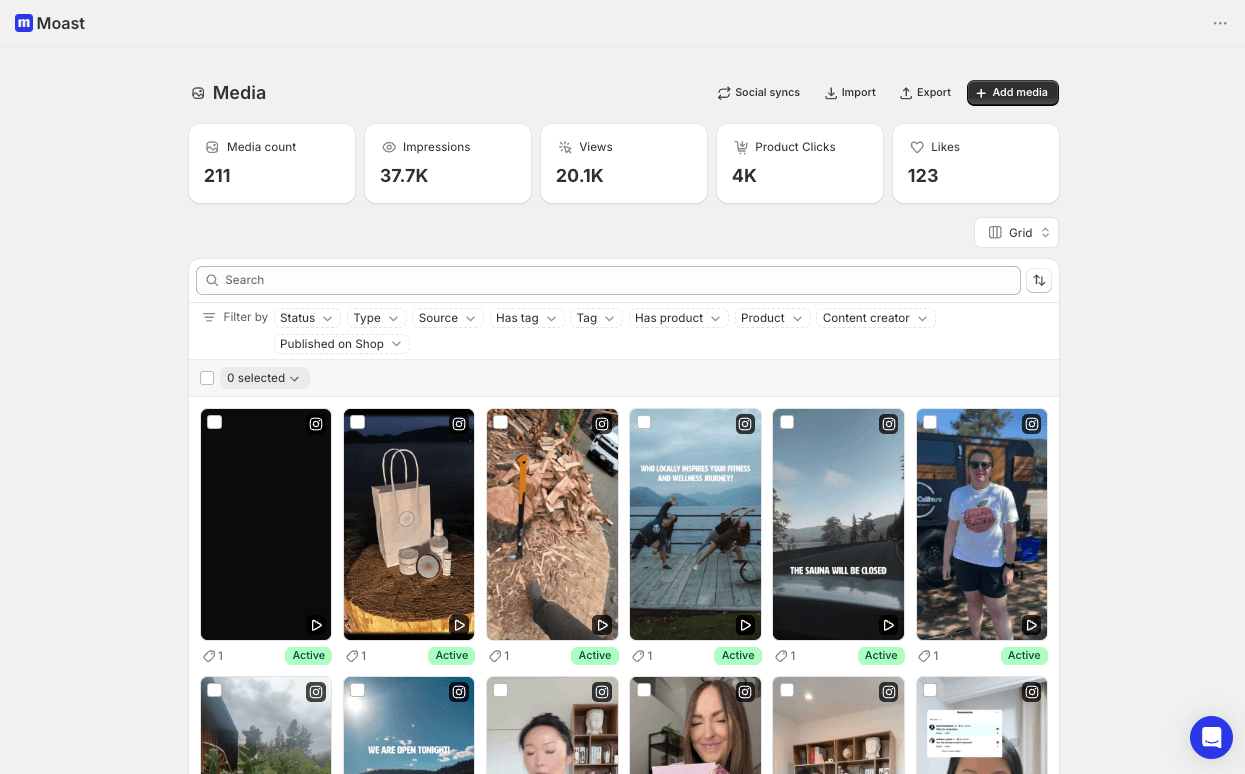Check the black video thumbnail checkbox
Viewport: 1245px width, 774px height.
click(214, 422)
